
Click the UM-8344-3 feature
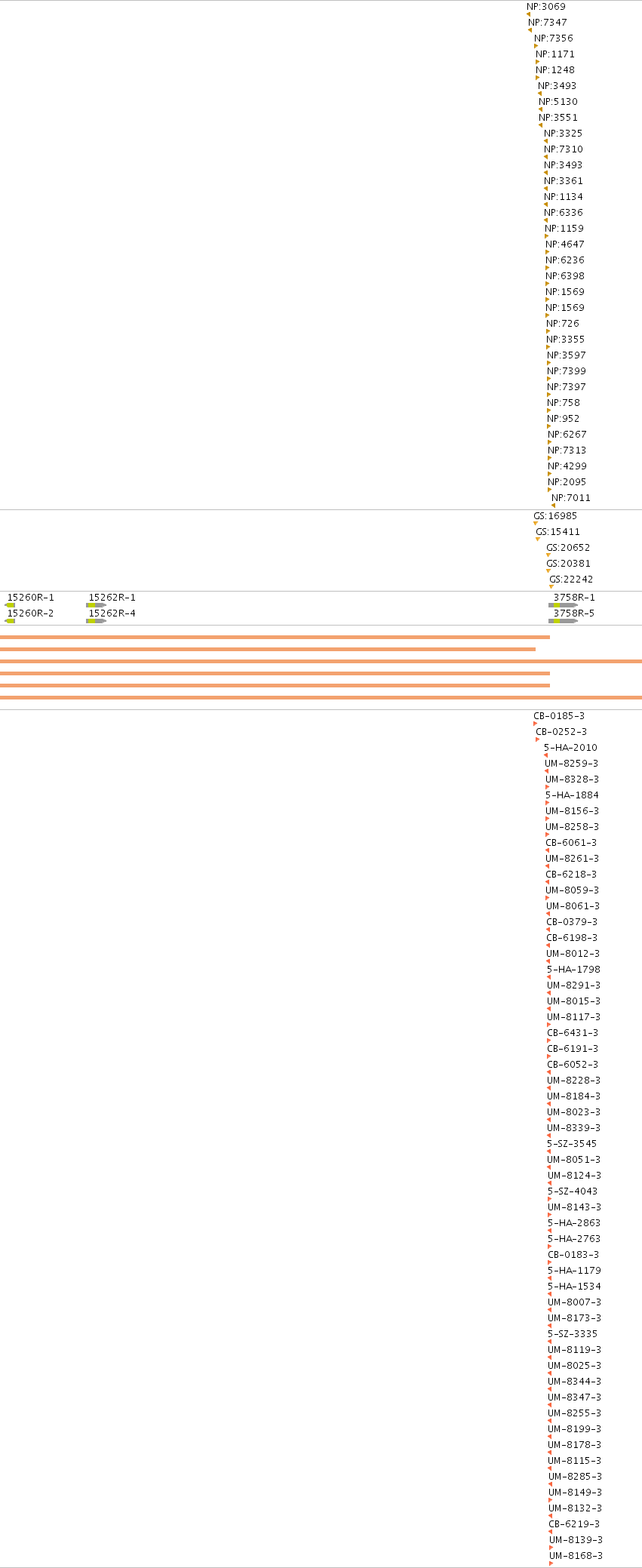pyautogui.click(x=575, y=1382)
